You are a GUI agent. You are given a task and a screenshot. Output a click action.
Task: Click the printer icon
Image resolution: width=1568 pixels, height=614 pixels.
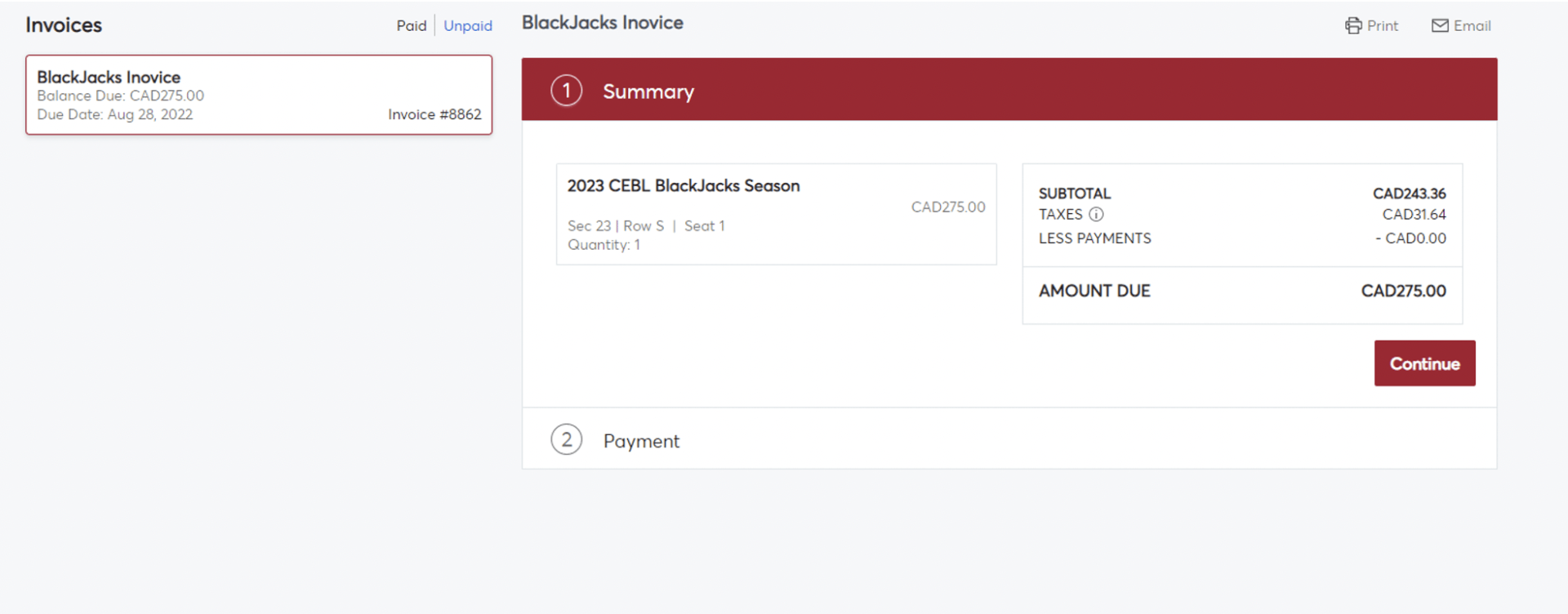pos(1353,26)
